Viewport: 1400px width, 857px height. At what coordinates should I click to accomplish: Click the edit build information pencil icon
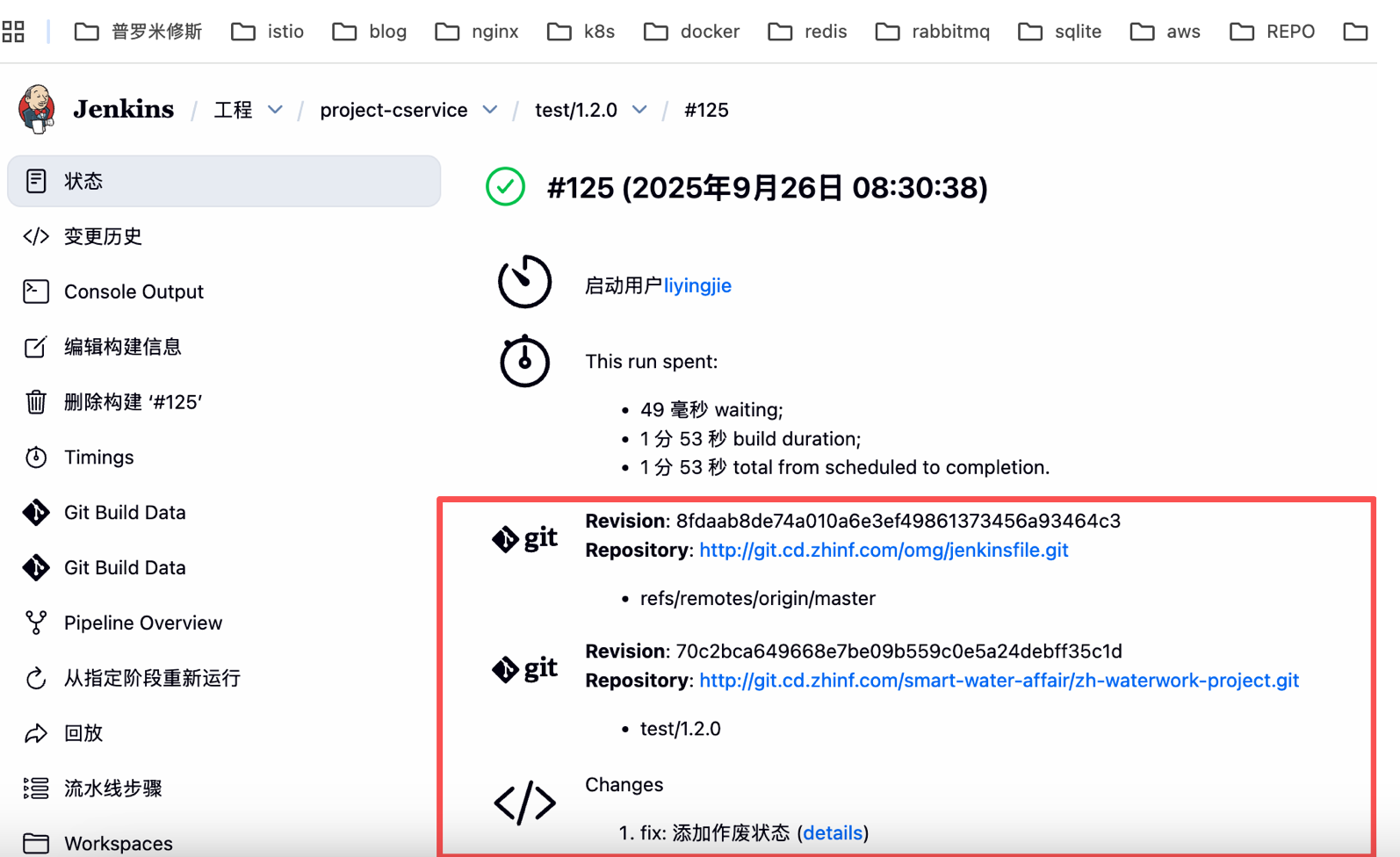pos(36,347)
